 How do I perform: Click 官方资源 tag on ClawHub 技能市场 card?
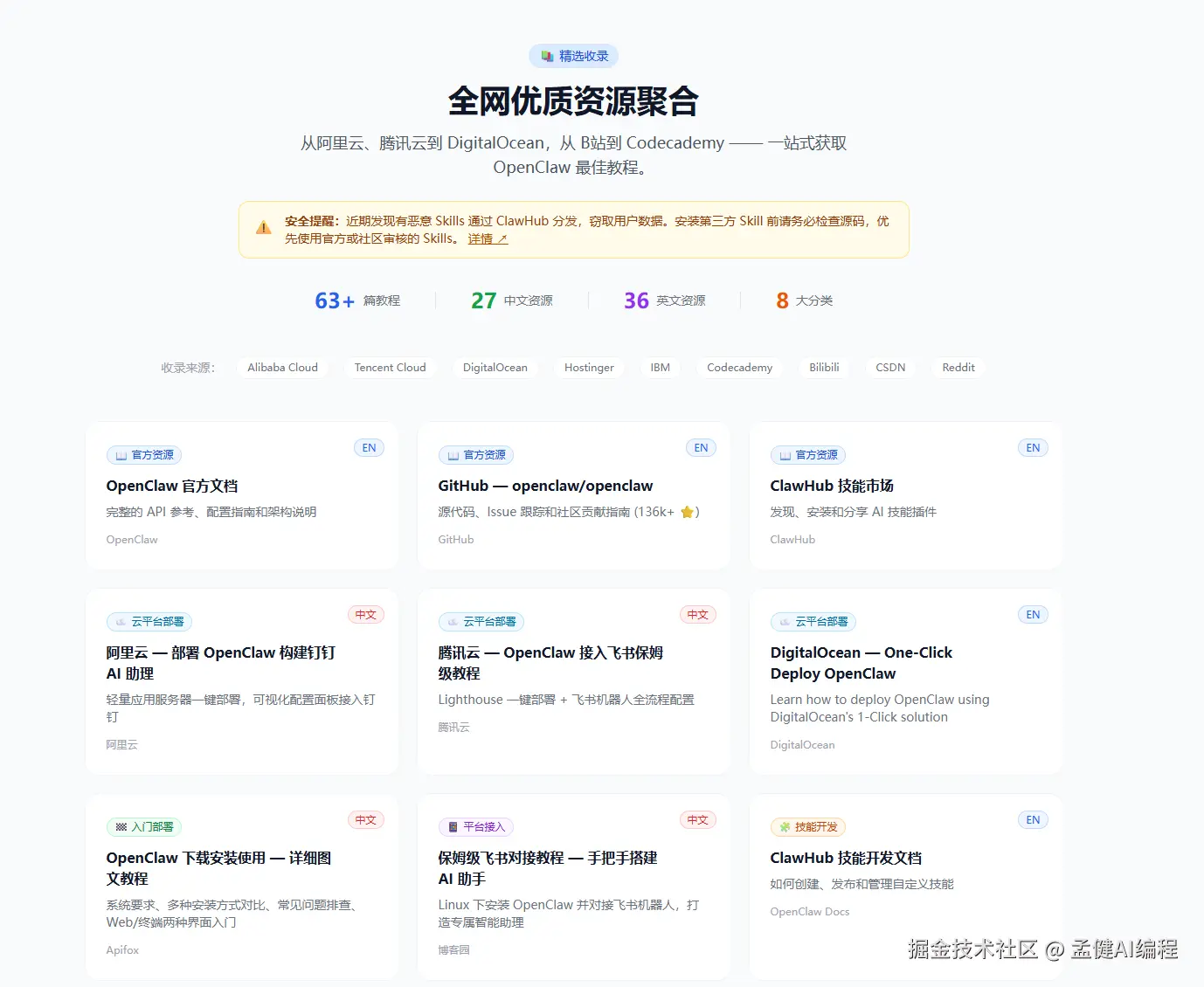click(807, 455)
